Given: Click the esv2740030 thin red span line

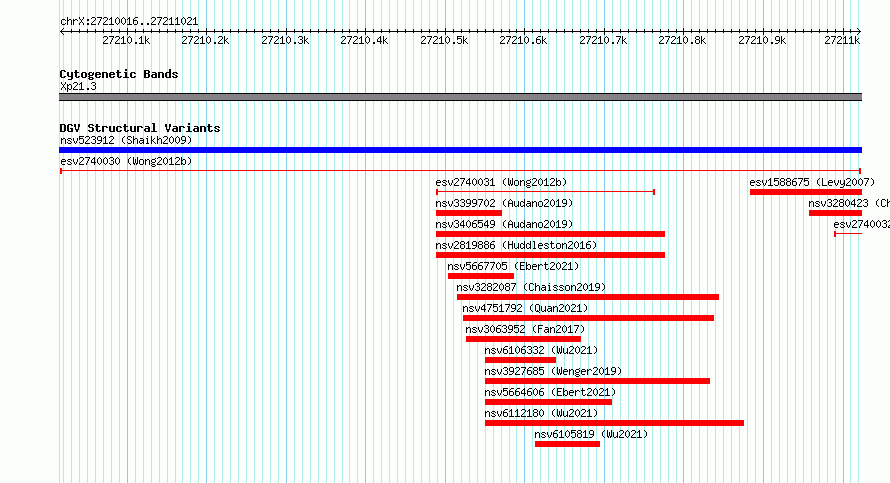Looking at the screenshot, I should [460, 171].
